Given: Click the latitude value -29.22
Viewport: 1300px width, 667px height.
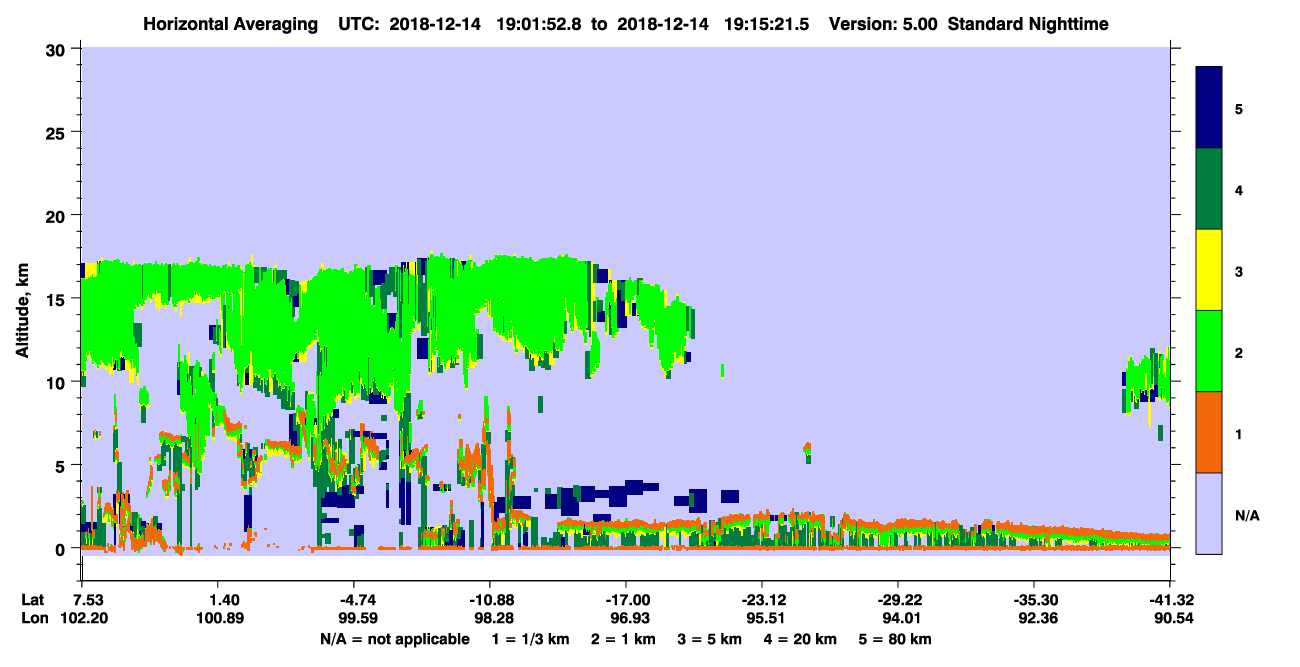Looking at the screenshot, I should coord(898,599).
